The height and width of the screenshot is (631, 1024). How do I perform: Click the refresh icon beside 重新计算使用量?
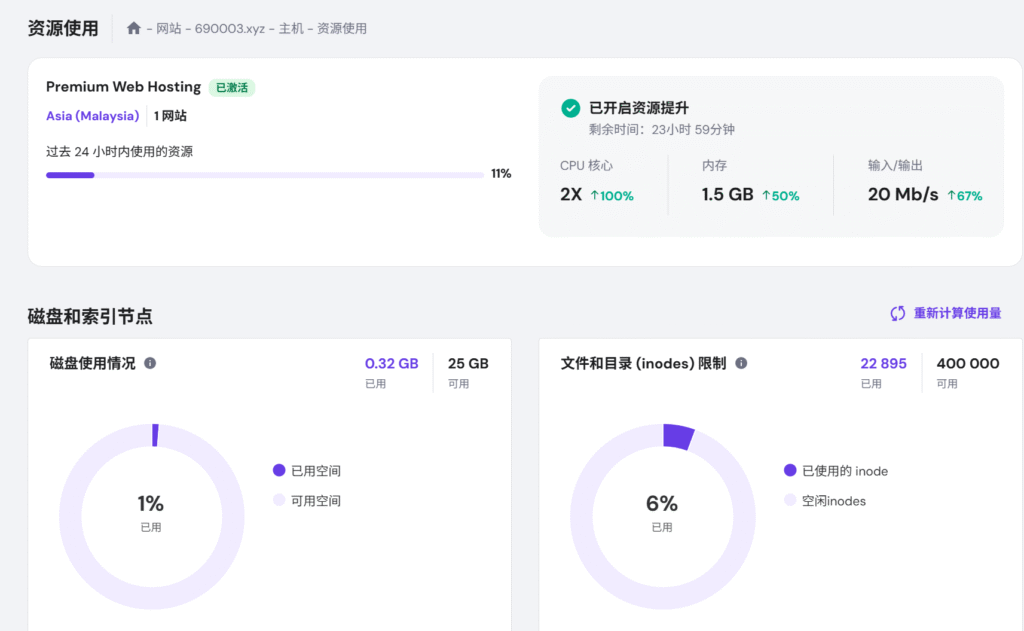tap(898, 314)
